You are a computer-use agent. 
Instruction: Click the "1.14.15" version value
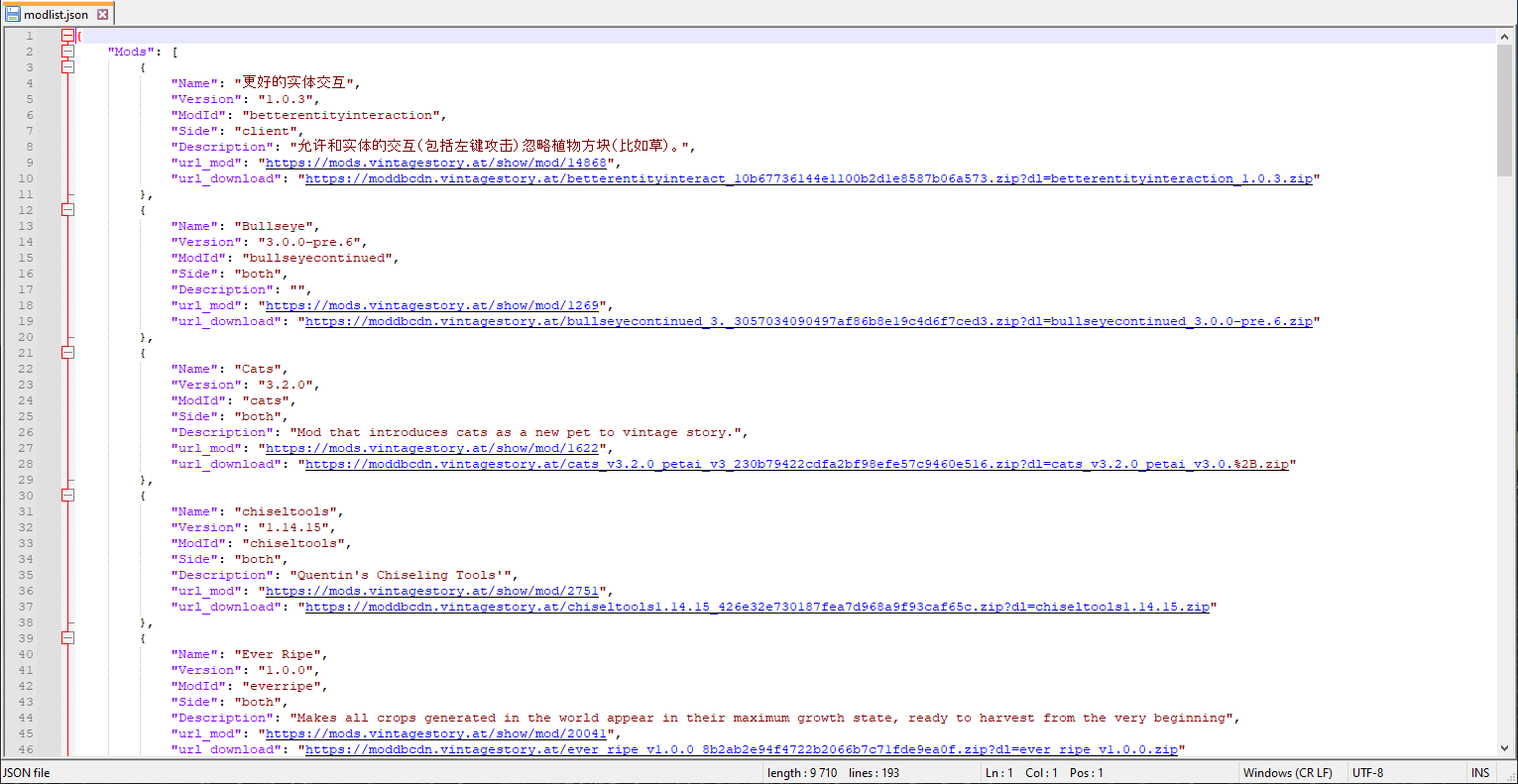coord(293,527)
